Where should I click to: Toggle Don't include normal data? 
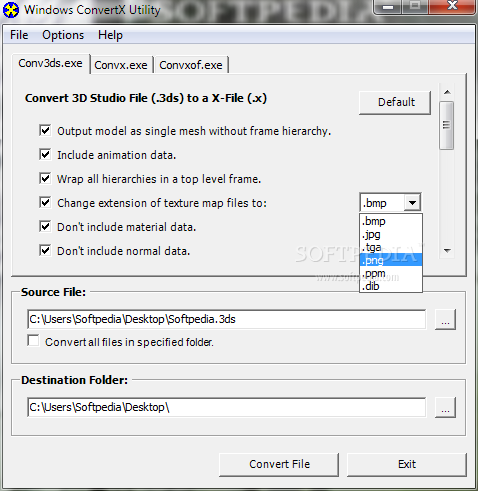(x=45, y=250)
